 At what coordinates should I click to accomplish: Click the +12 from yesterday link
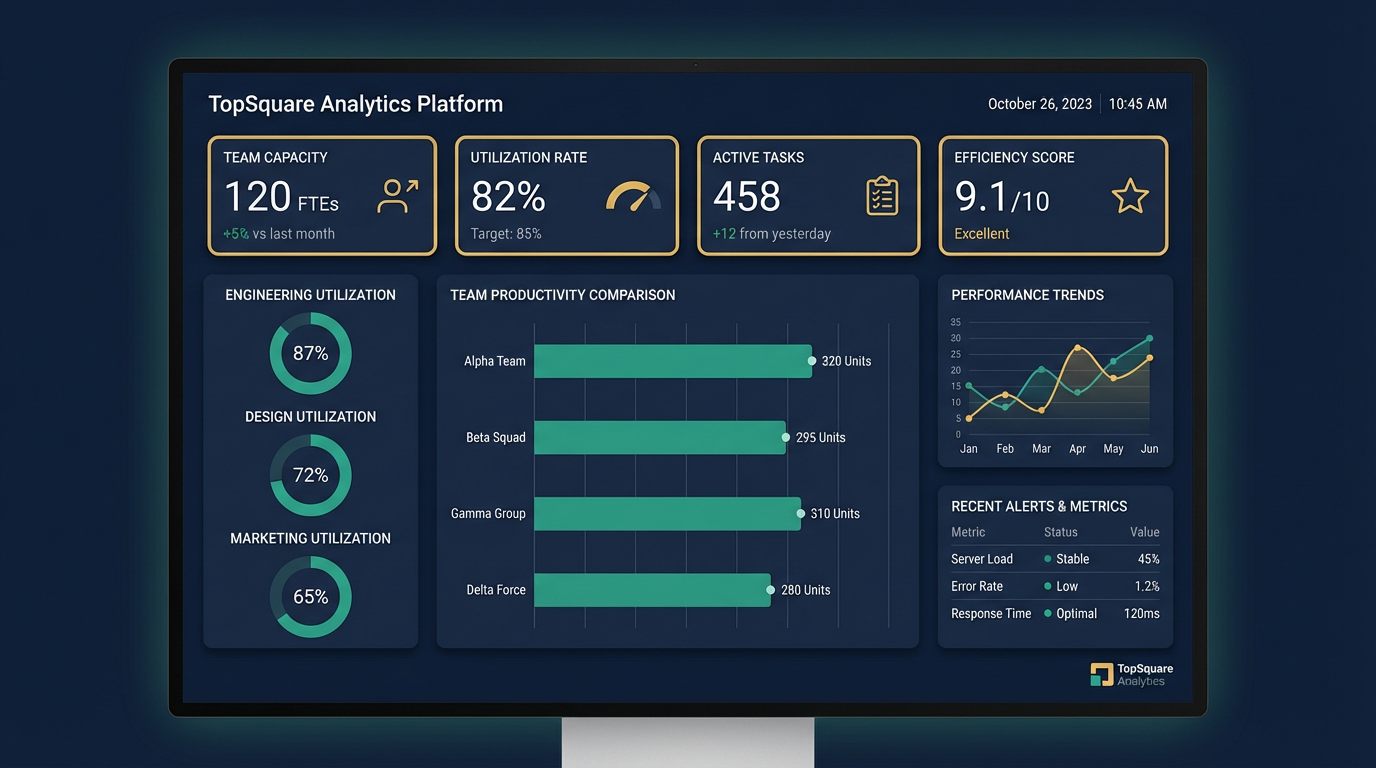point(770,233)
